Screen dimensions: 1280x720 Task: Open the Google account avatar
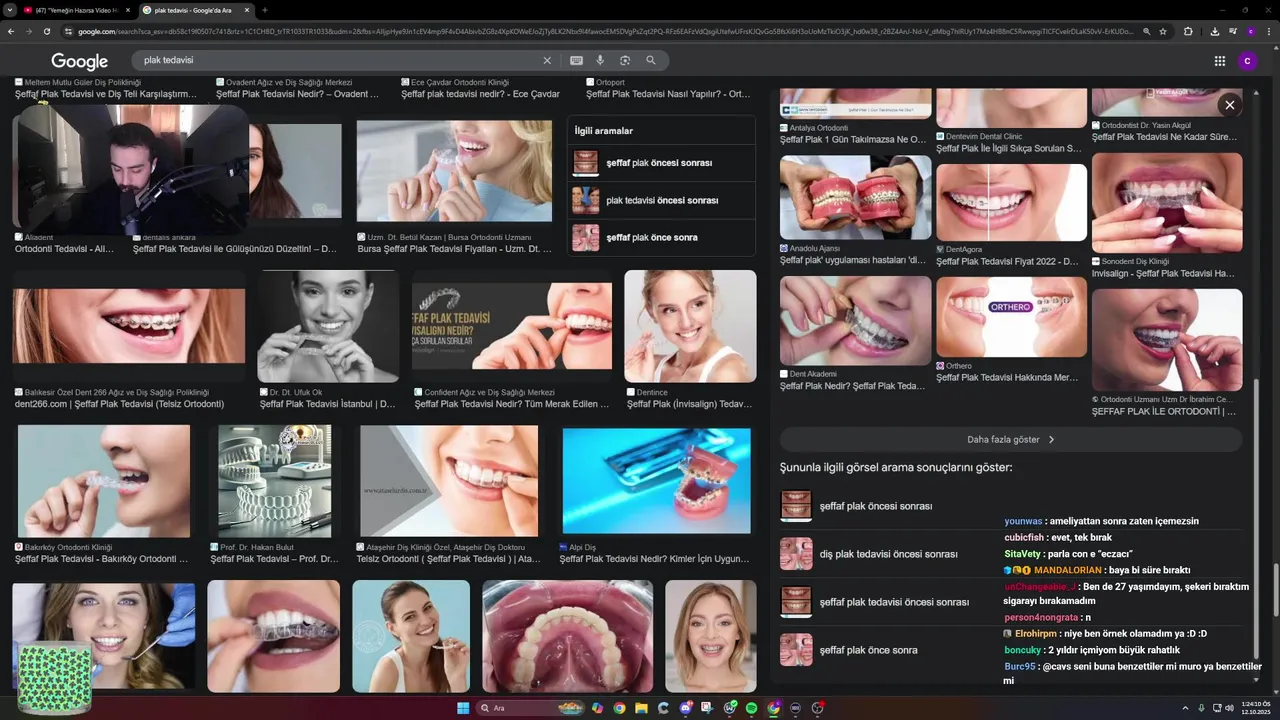(1247, 61)
